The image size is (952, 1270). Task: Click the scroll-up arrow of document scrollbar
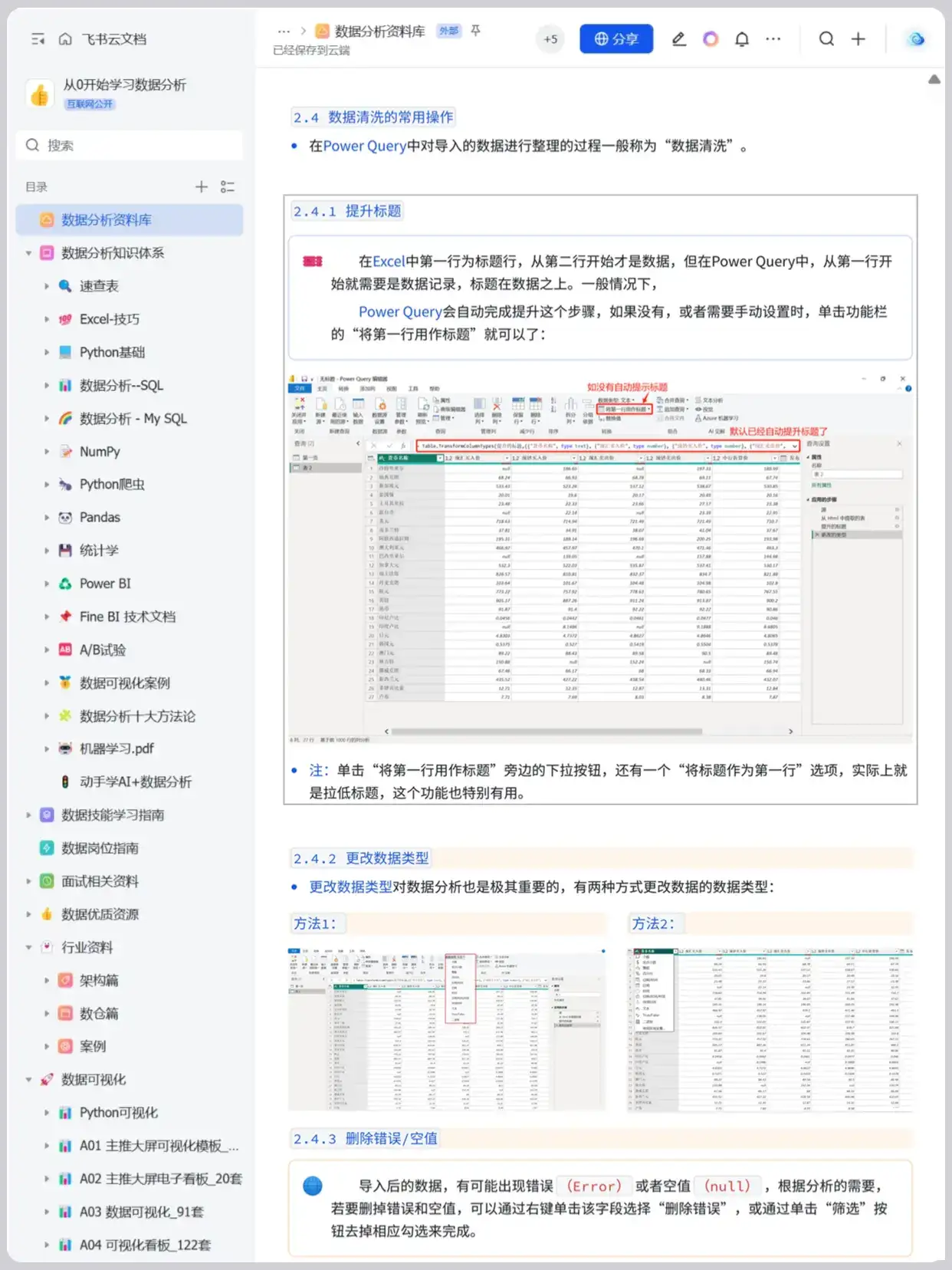(934, 79)
